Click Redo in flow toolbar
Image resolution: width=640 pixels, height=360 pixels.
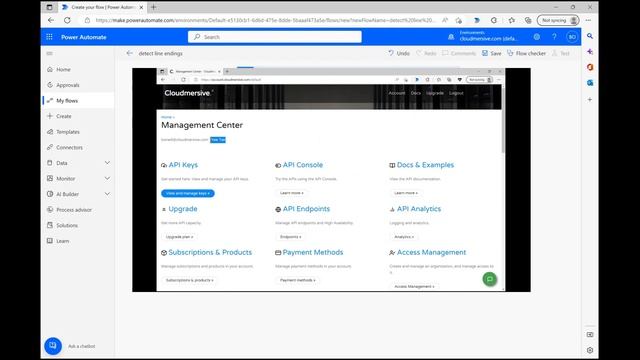[426, 53]
